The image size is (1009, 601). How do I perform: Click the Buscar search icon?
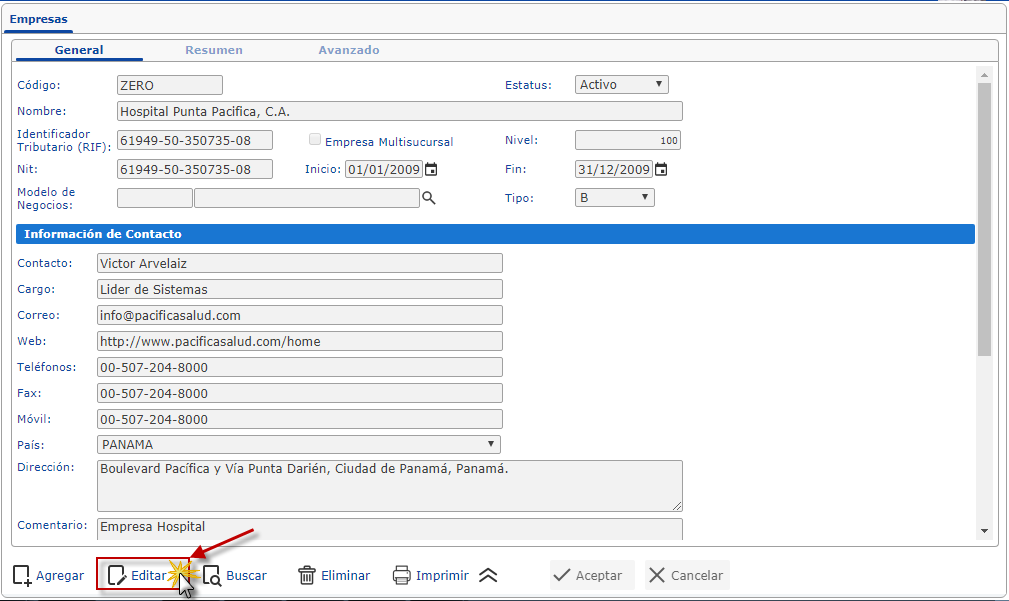coord(212,576)
